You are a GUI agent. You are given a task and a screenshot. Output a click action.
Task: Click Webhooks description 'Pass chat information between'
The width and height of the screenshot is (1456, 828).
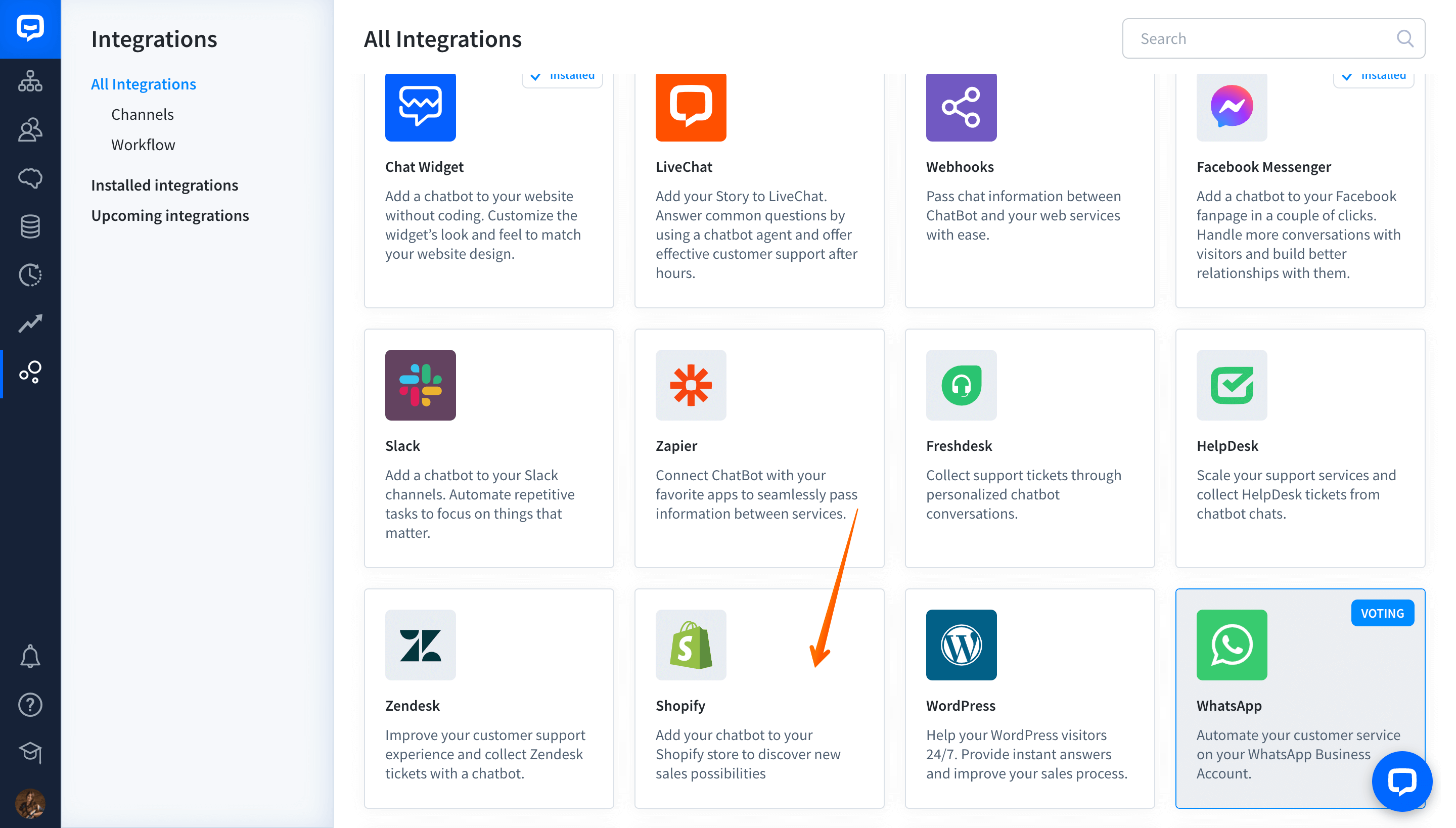1023,196
